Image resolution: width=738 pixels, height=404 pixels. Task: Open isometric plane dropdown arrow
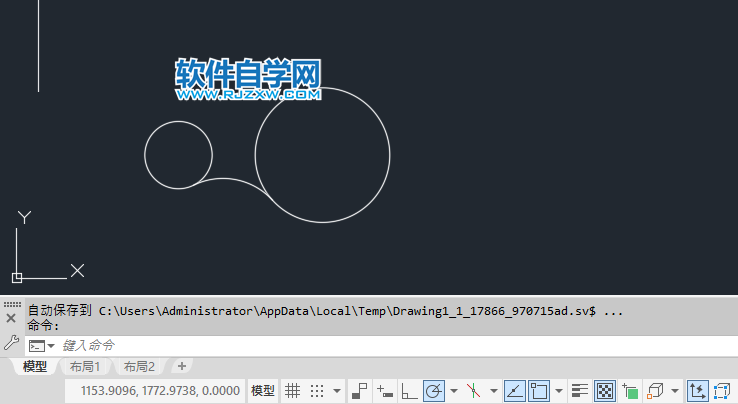[x=494, y=391]
